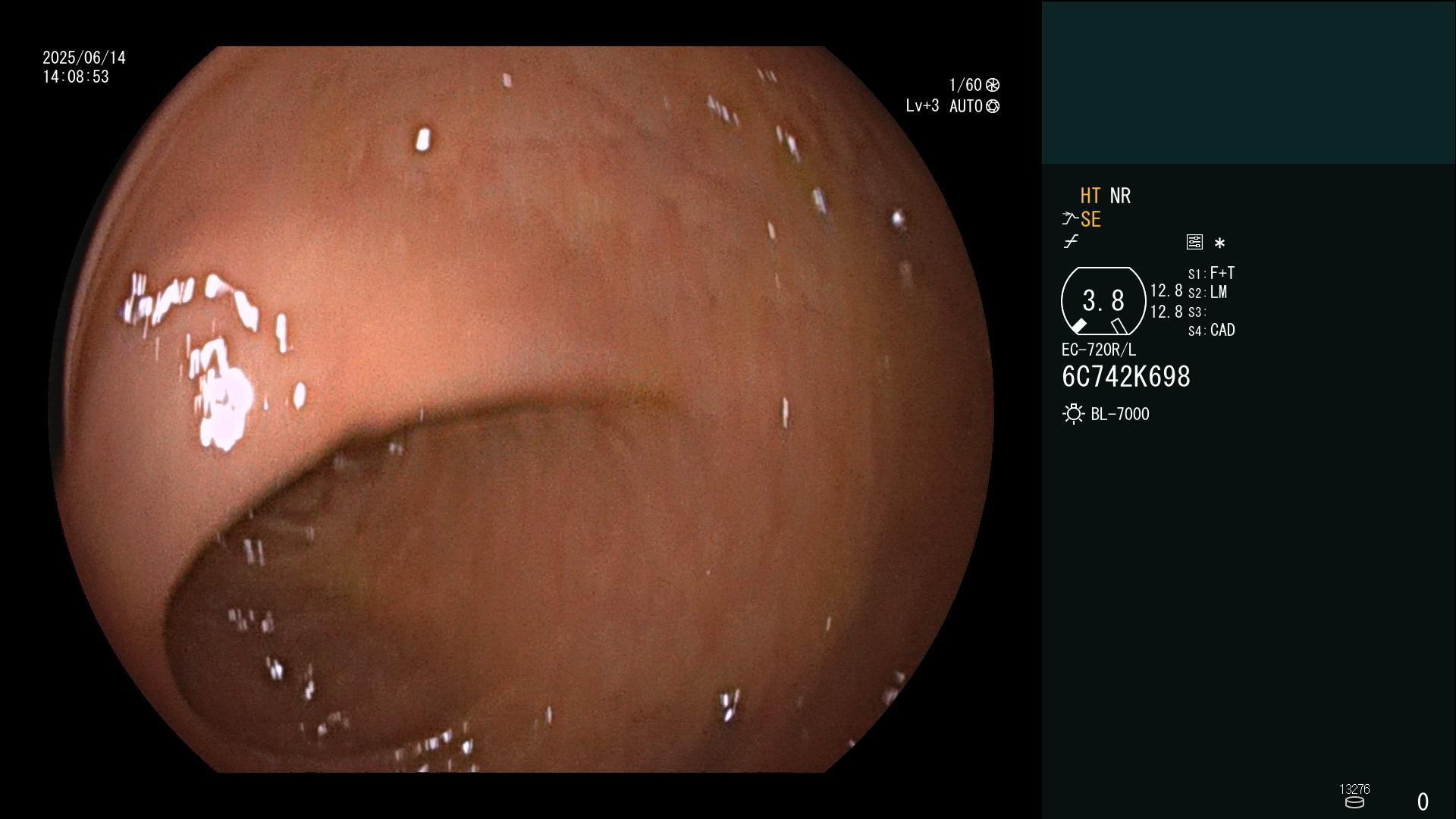Click the time 14:08:53
Image resolution: width=1456 pixels, height=819 pixels.
[x=76, y=77]
